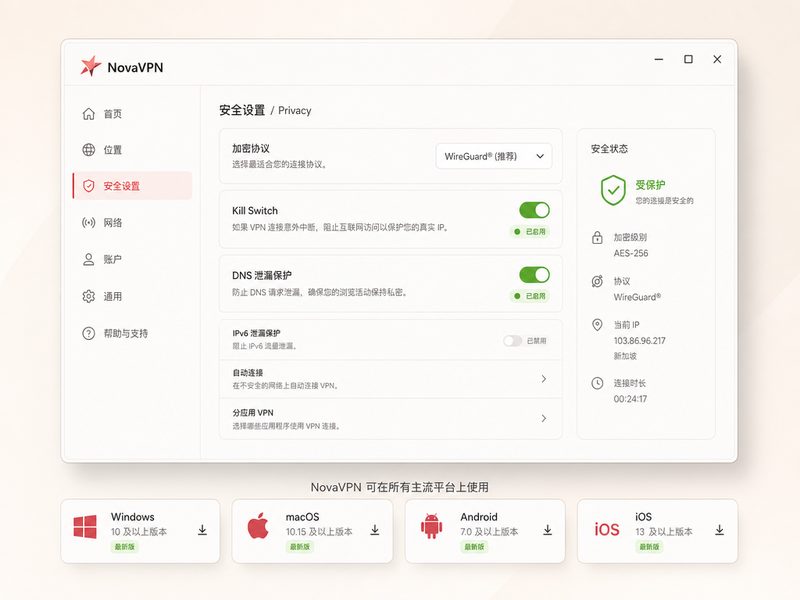The image size is (800, 600).
Task: Click the DNS 泄漏保护 已启用 badge
Action: click(x=530, y=296)
